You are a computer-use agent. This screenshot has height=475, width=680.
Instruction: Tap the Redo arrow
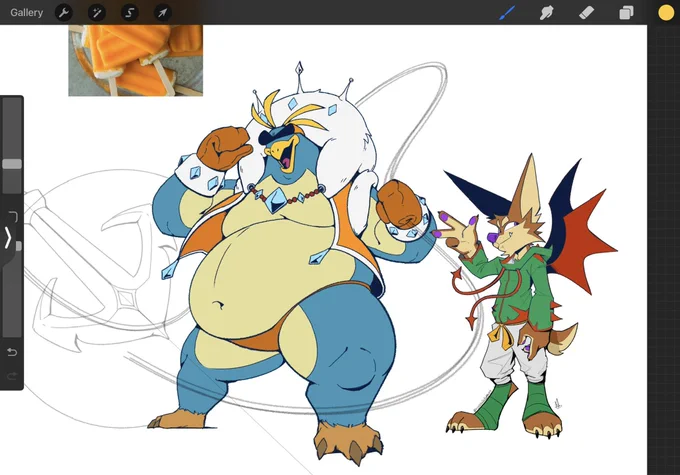click(12, 376)
